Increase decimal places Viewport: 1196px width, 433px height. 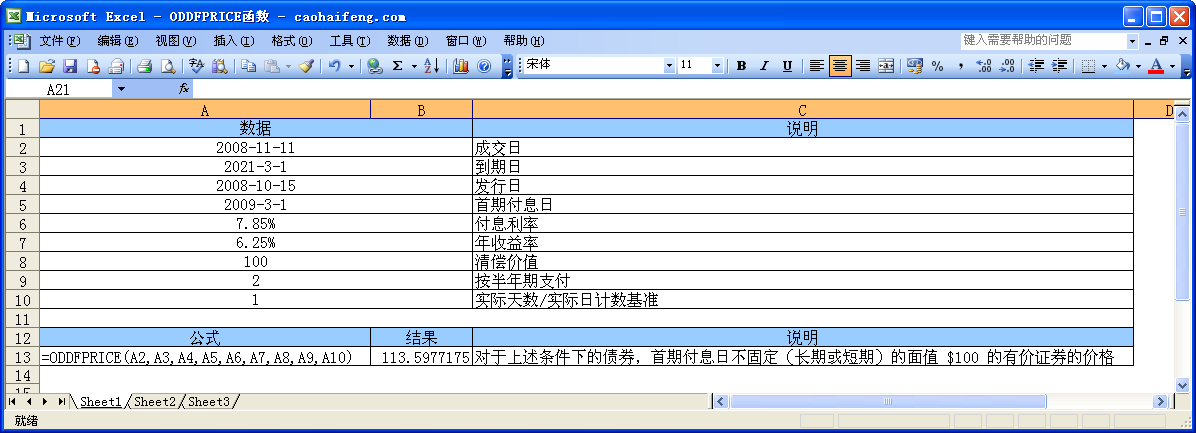point(984,66)
